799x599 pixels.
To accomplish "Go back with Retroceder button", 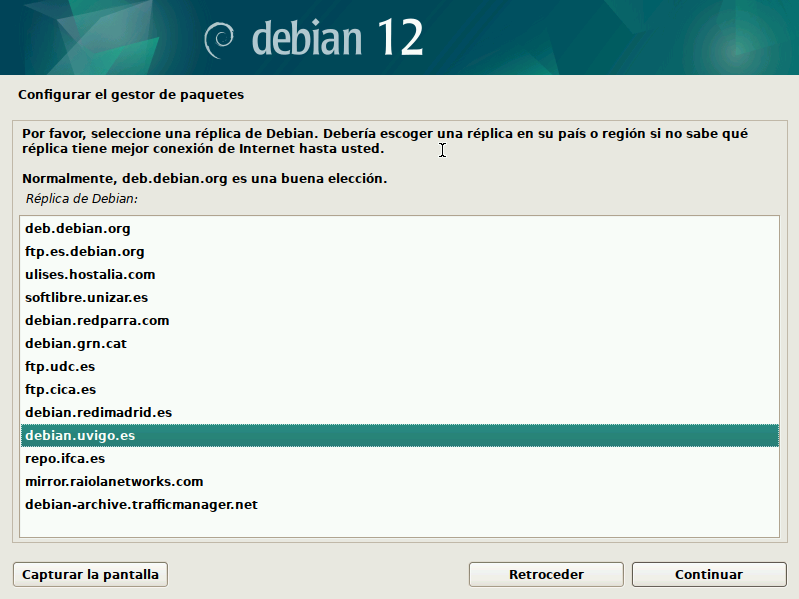I will (x=546, y=575).
